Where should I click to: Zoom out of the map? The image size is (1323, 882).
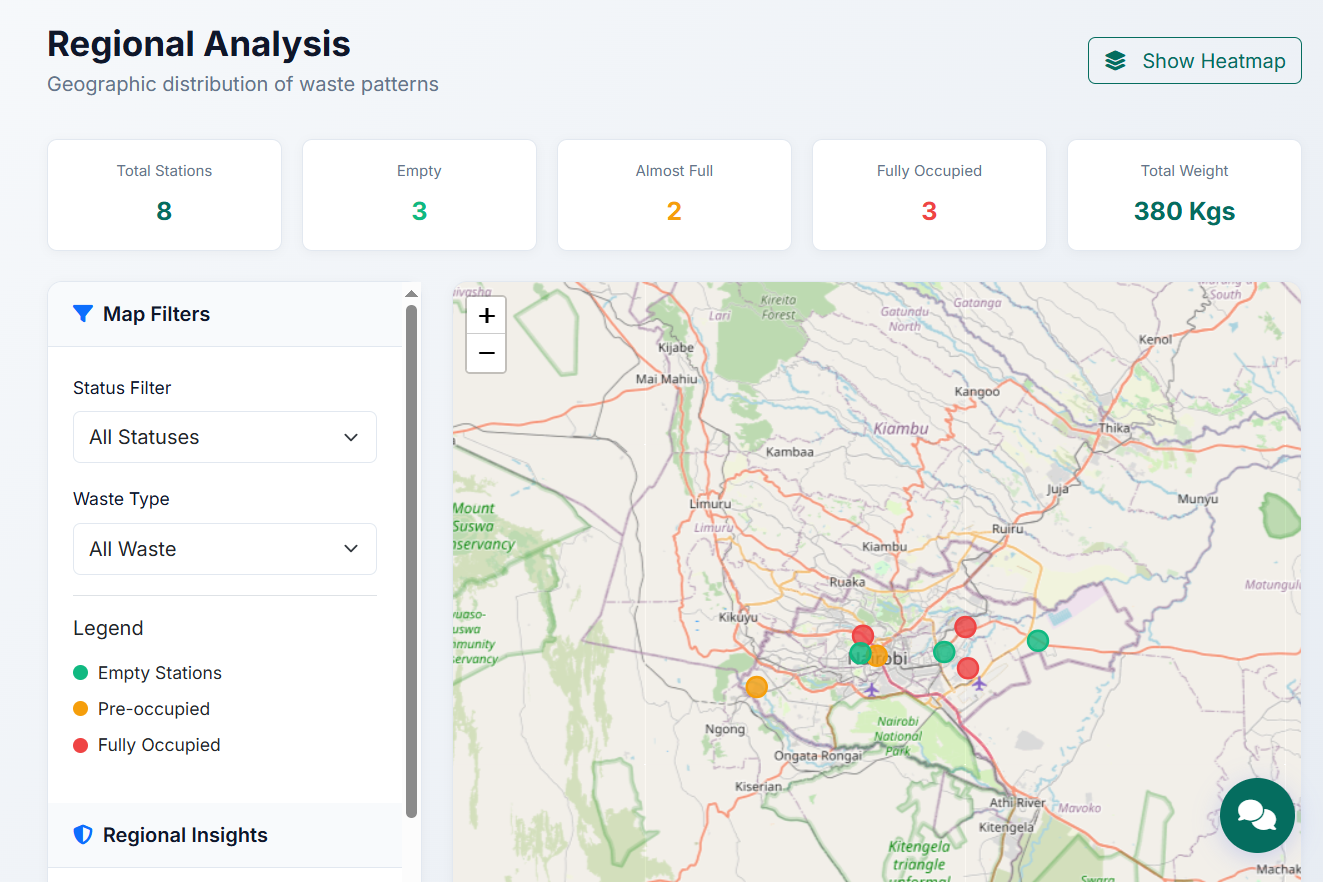pos(486,353)
